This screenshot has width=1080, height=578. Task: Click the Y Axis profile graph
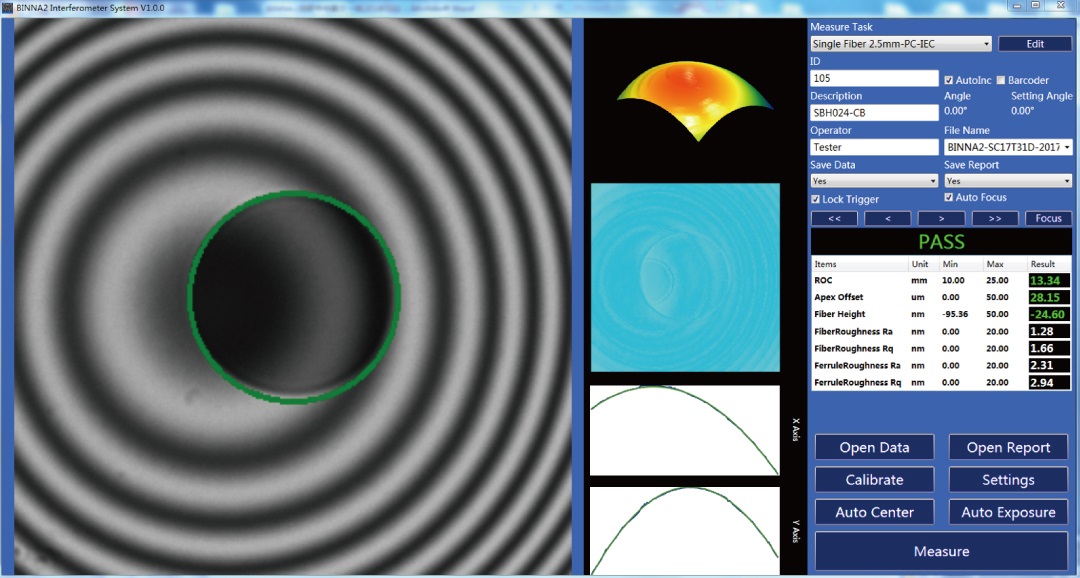(685, 530)
